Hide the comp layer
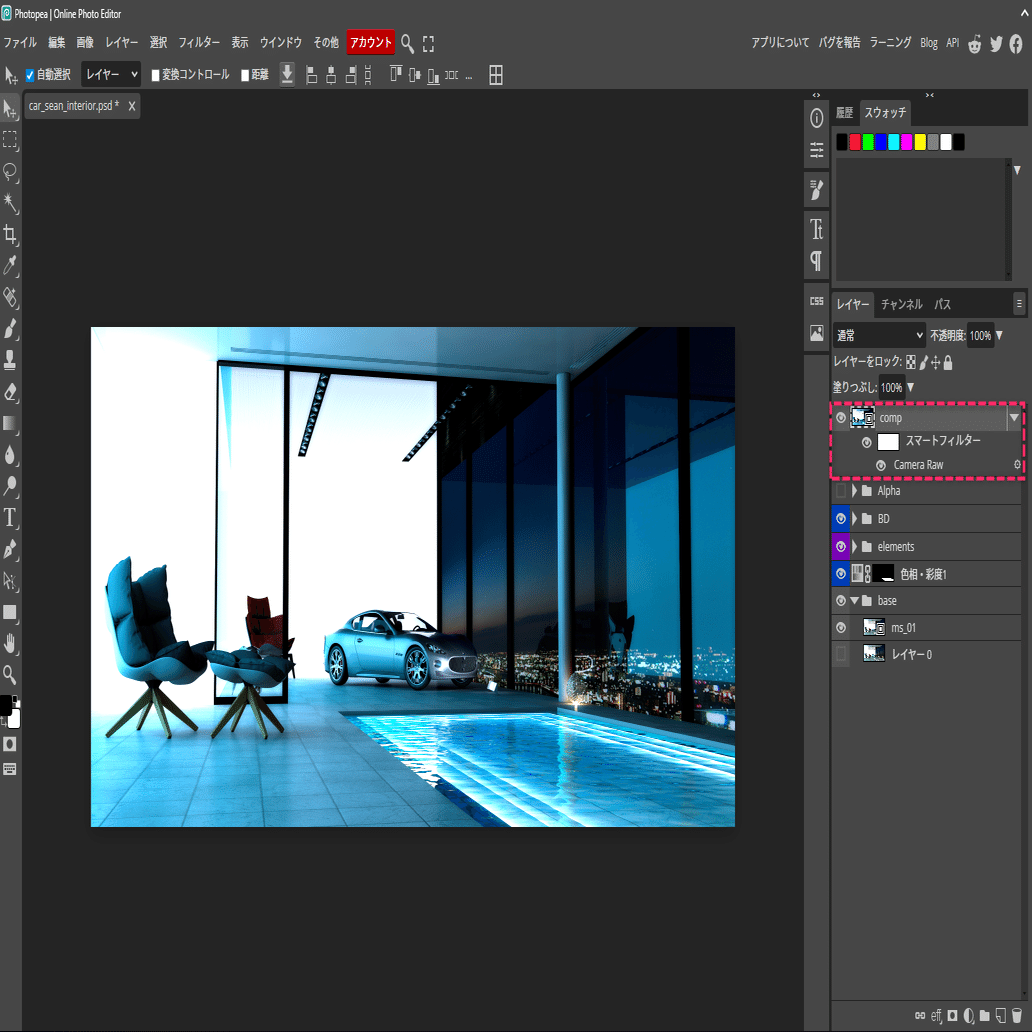Viewport: 1032px width, 1032px height. click(x=840, y=418)
